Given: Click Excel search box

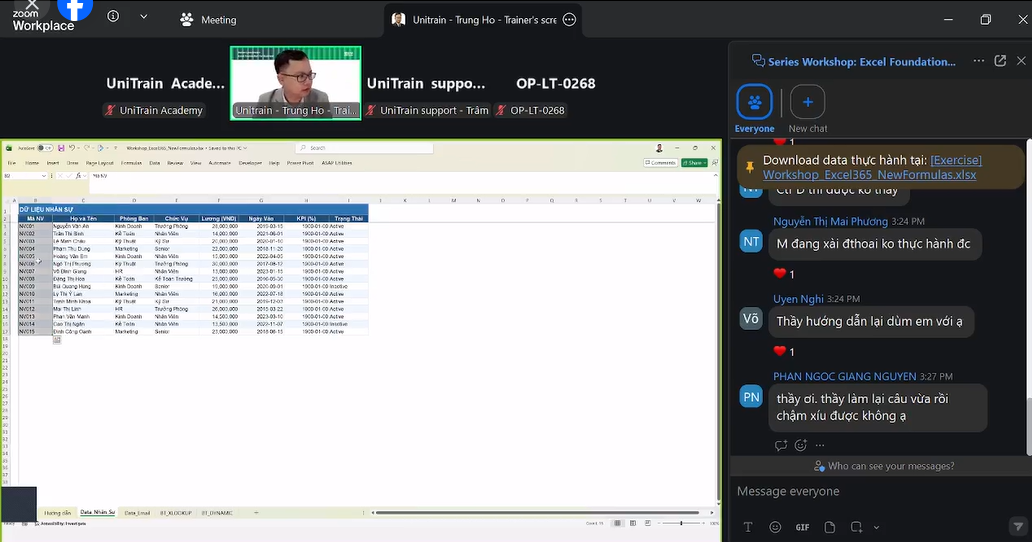Looking at the screenshot, I should coord(364,148).
